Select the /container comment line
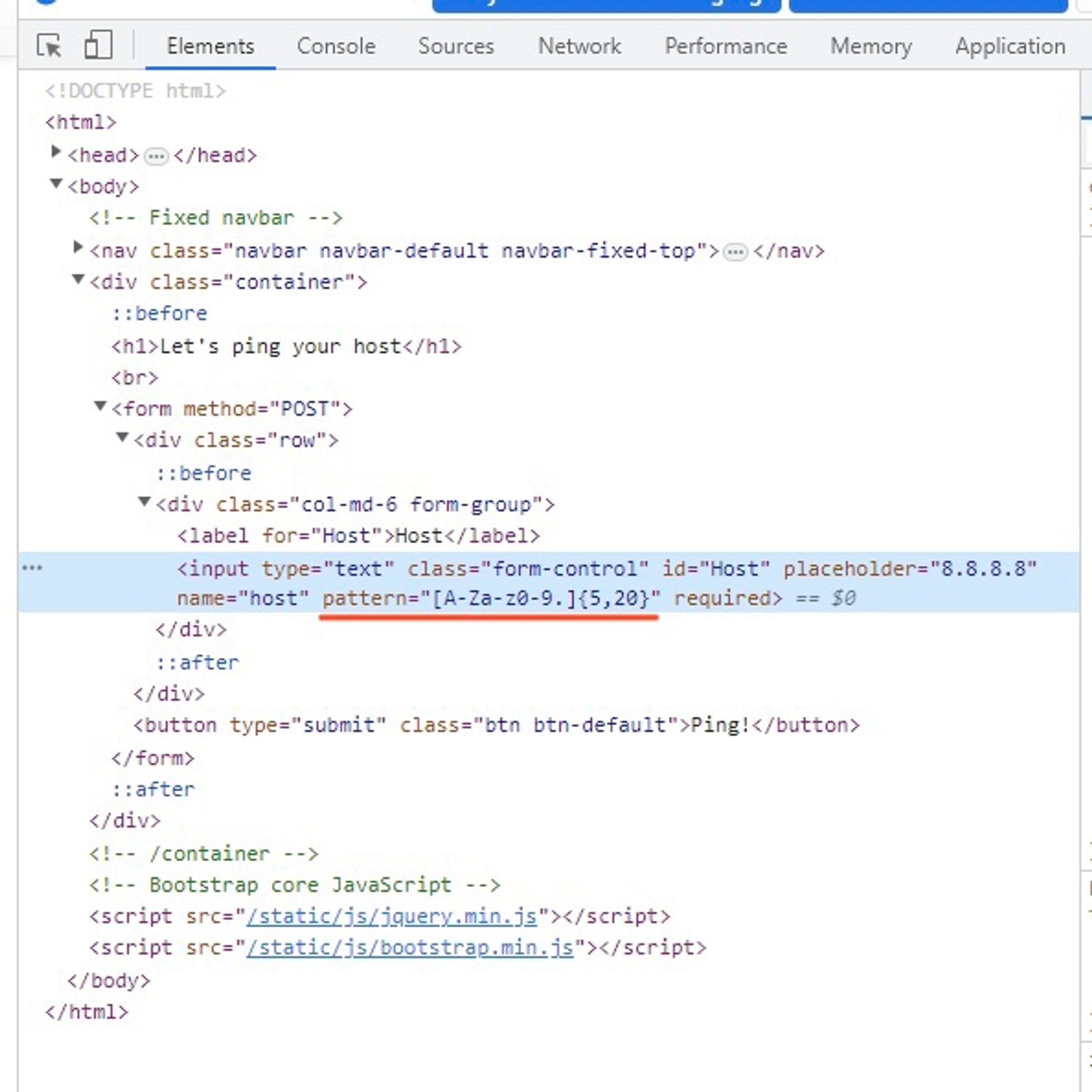 point(204,853)
